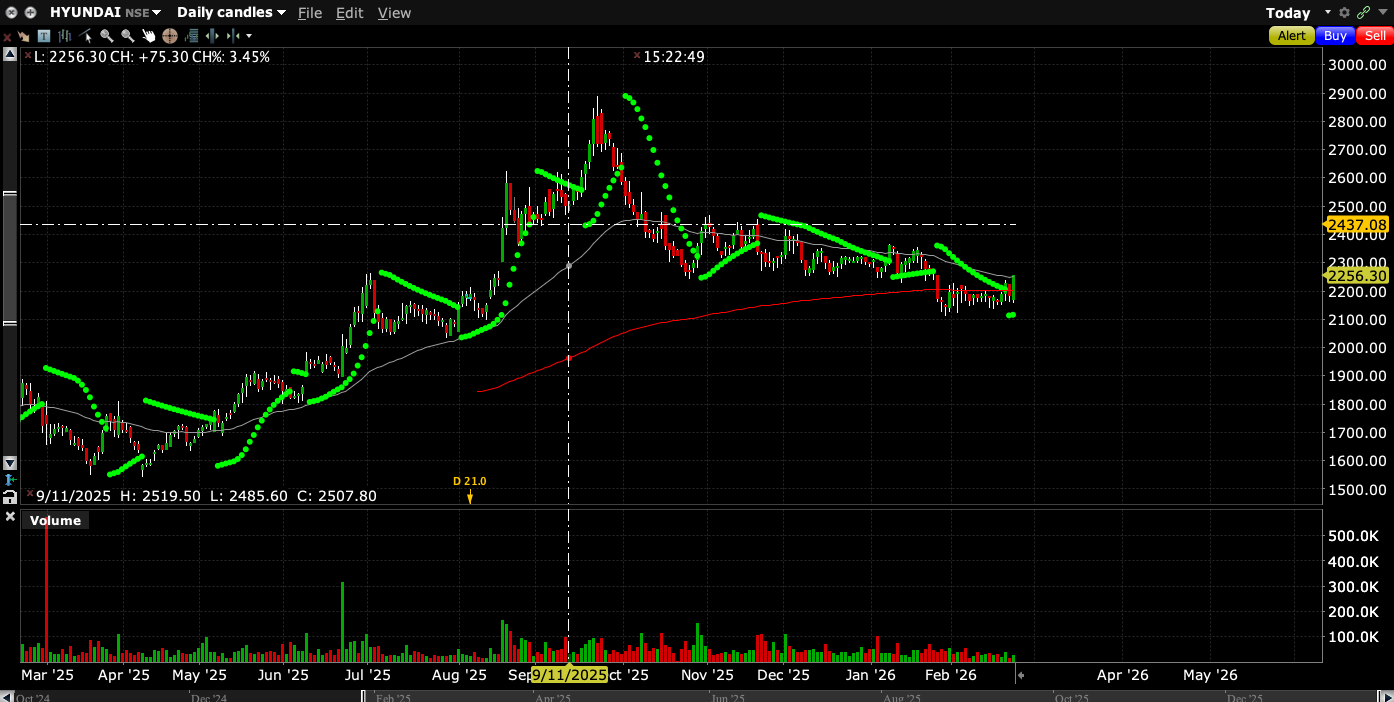This screenshot has height=702, width=1394.
Task: Toggle the price axis lock icon
Action: (10, 497)
